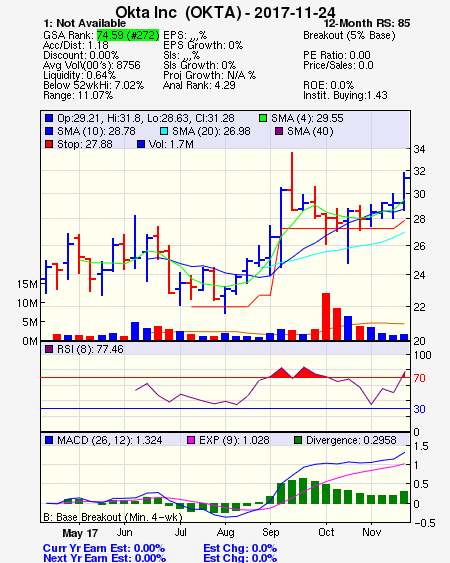Click the EXP (9): 1.028 label
Screen dimensions: 450x563
pos(234,440)
